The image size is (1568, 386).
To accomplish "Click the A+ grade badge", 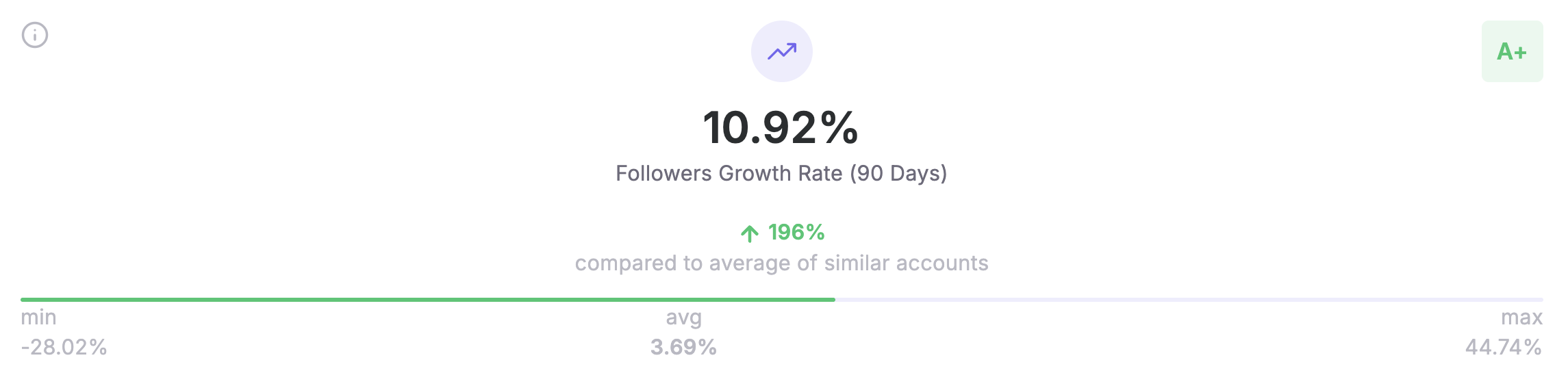I will point(1513,51).
